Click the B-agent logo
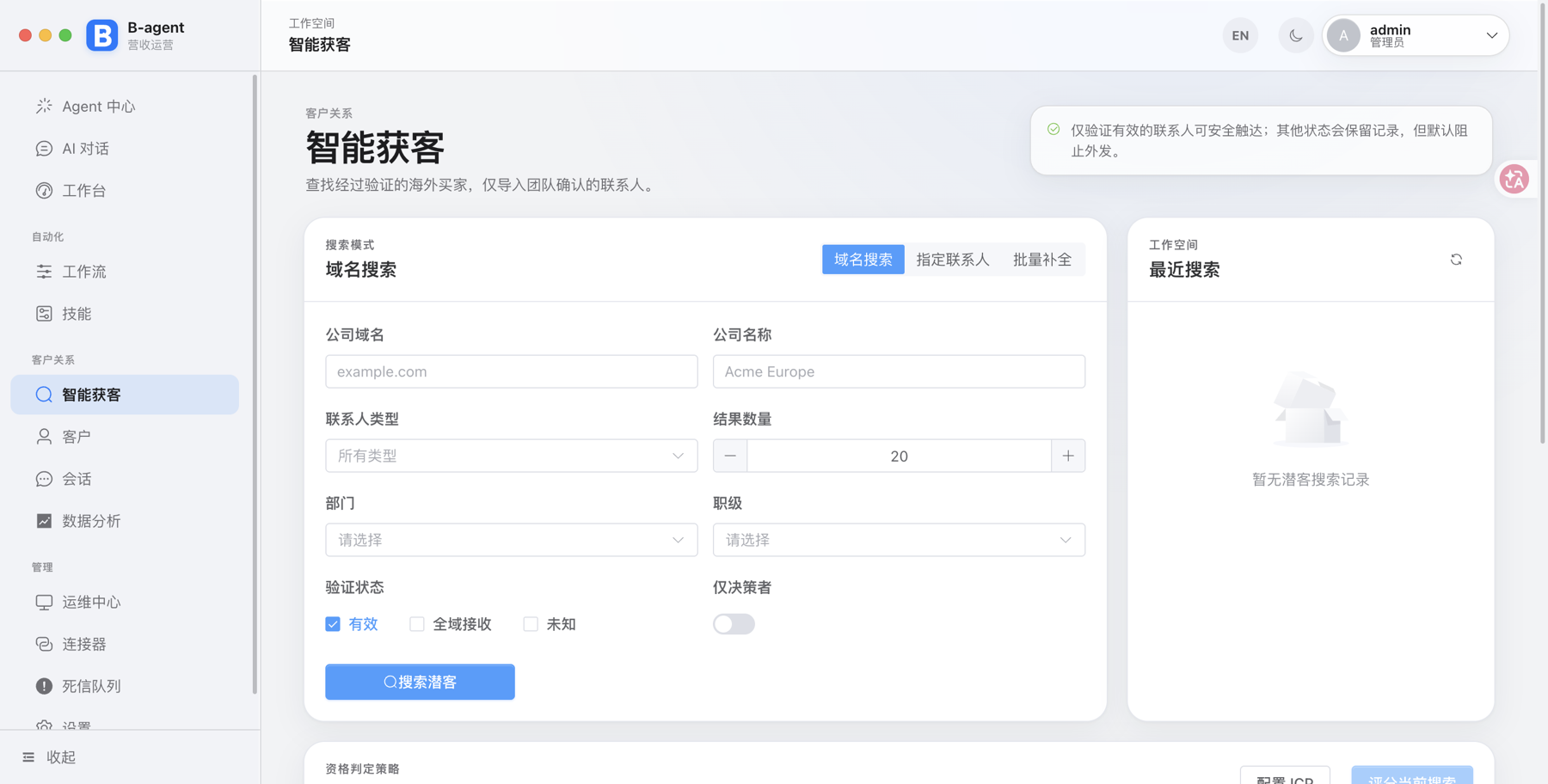Screen dimensions: 1548x784 coord(101,35)
